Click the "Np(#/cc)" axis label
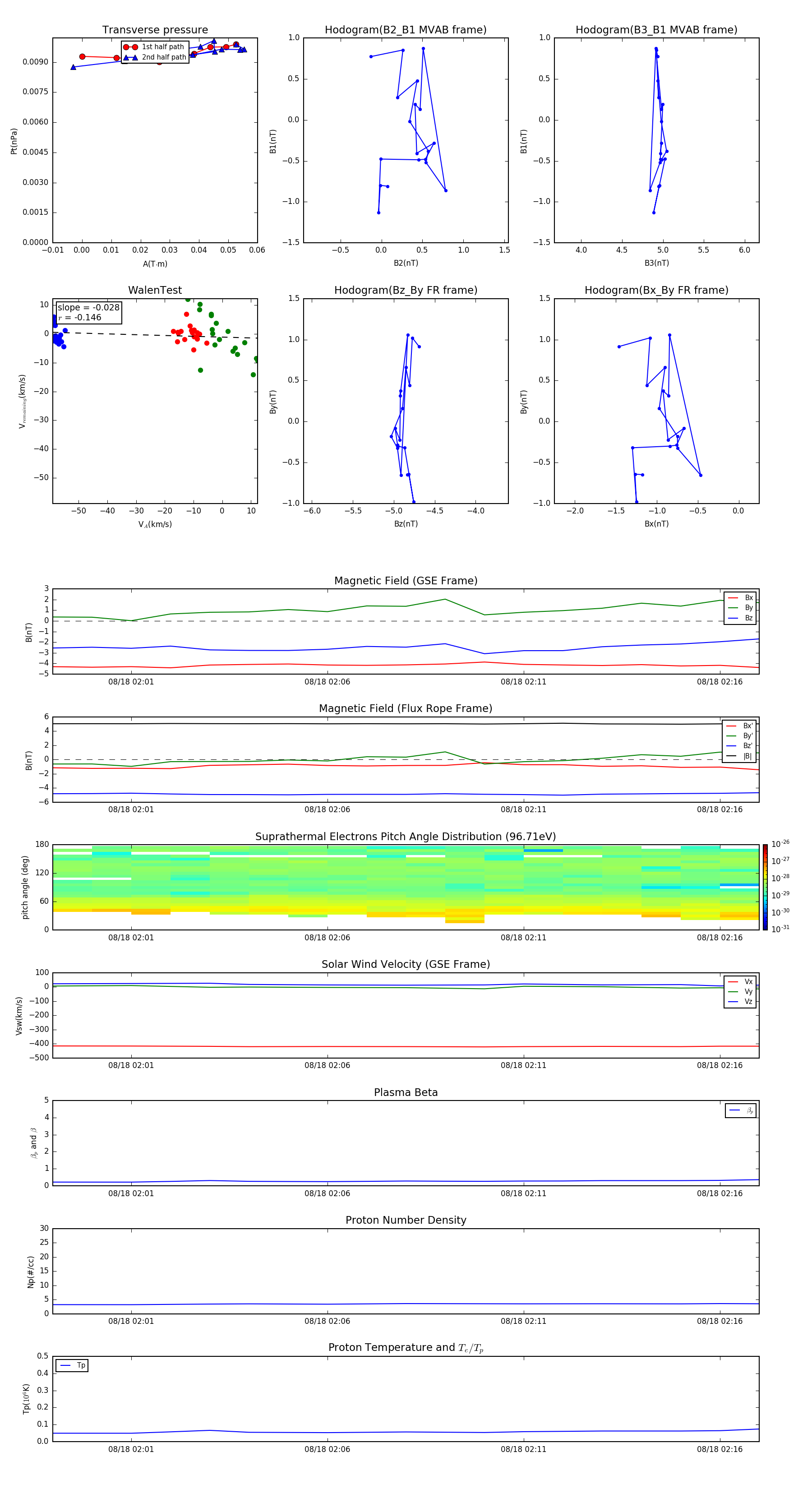The height and width of the screenshot is (1489, 812). (x=31, y=1272)
